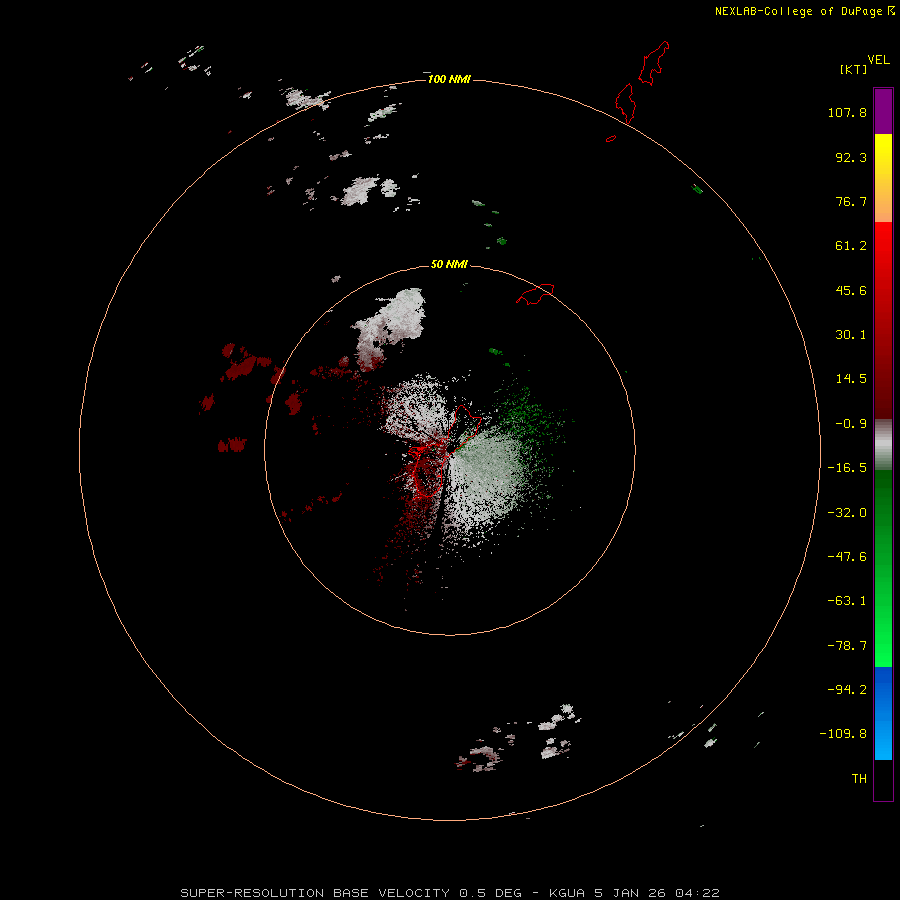
Task: Click the 50 NMI range ring label
Action: (x=449, y=264)
